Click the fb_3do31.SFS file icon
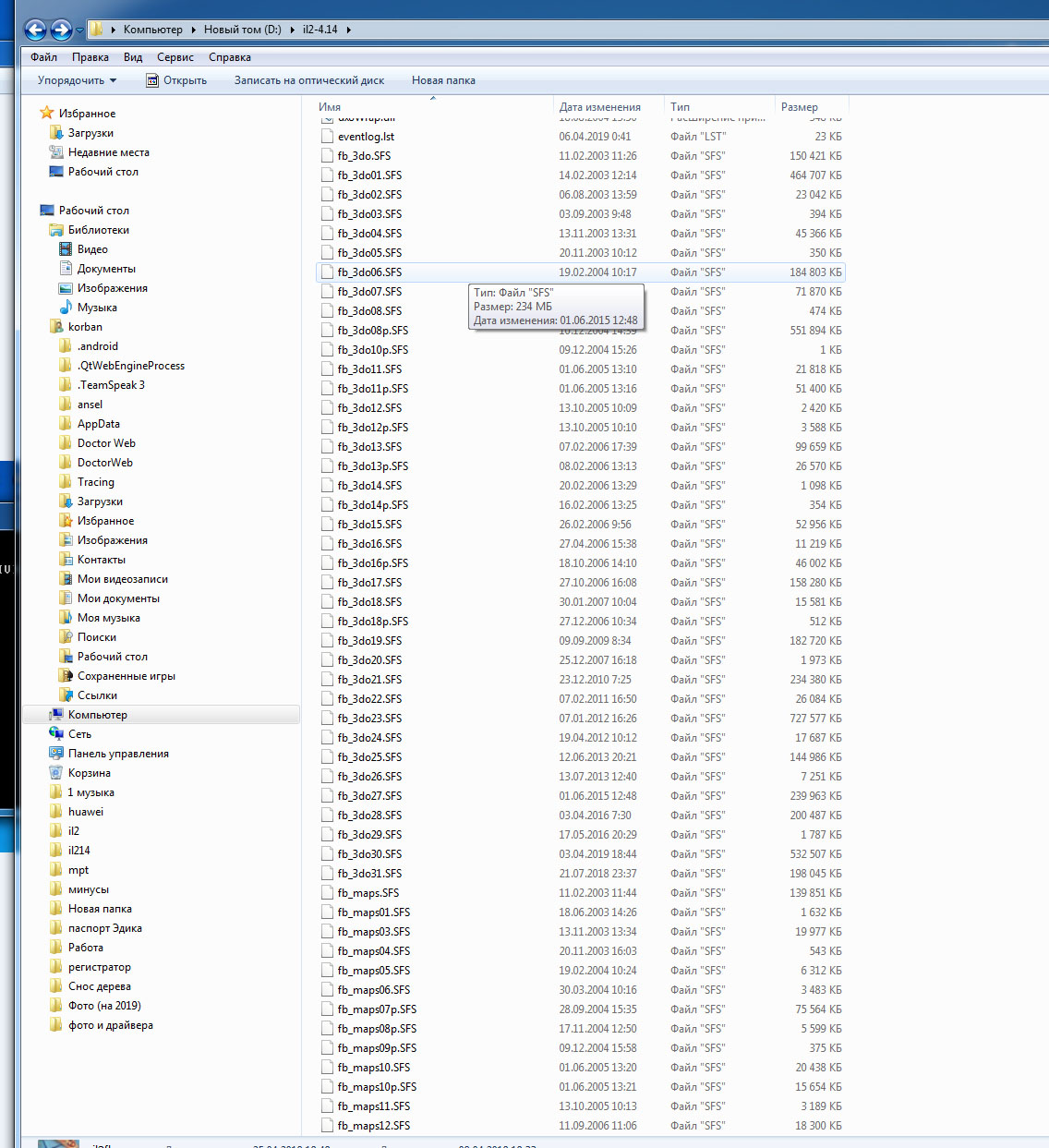1049x1148 pixels. coord(327,874)
